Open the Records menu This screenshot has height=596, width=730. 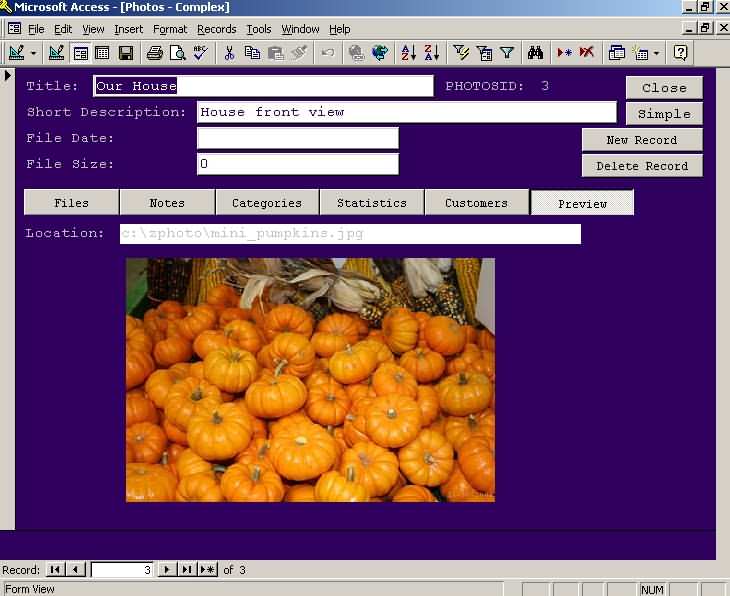[x=216, y=29]
